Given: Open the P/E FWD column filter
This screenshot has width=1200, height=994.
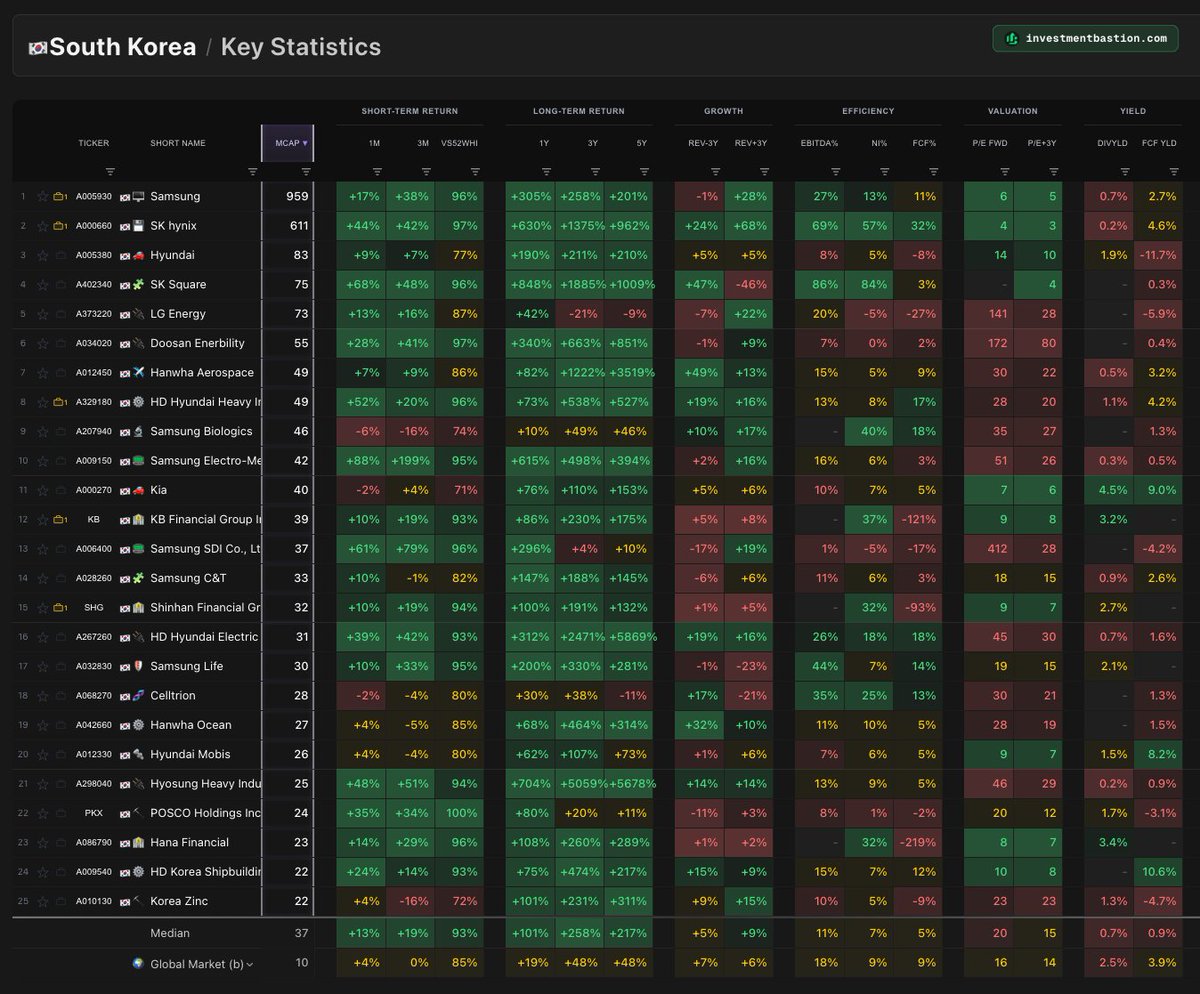Looking at the screenshot, I should click(1004, 171).
